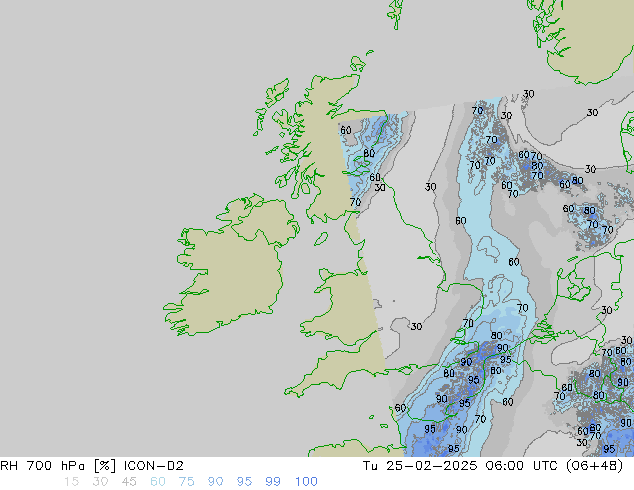Viewport: 634px width, 490px height.
Task: Click the '80' contour label over eastern Scotland
Action: (369, 154)
